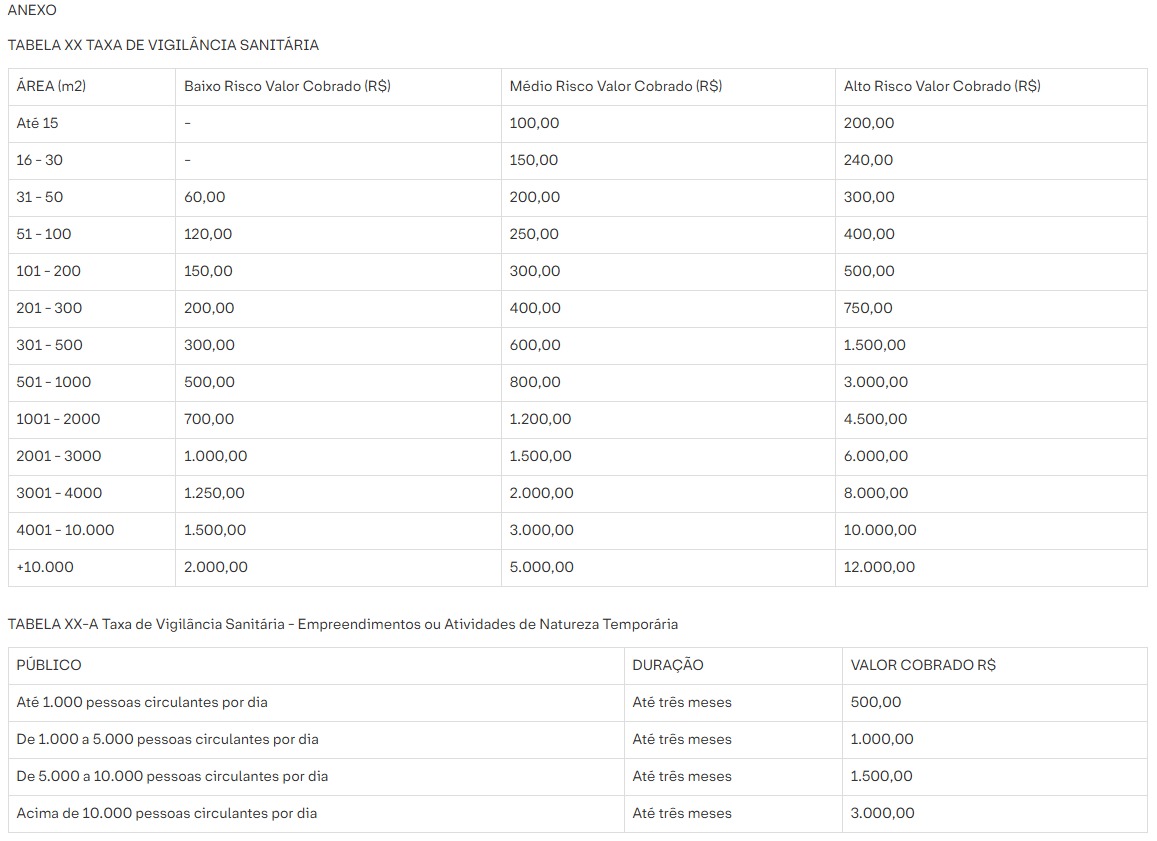Click the VALOR COBRADO R$ column header
This screenshot has height=841, width=1157.
click(x=923, y=665)
